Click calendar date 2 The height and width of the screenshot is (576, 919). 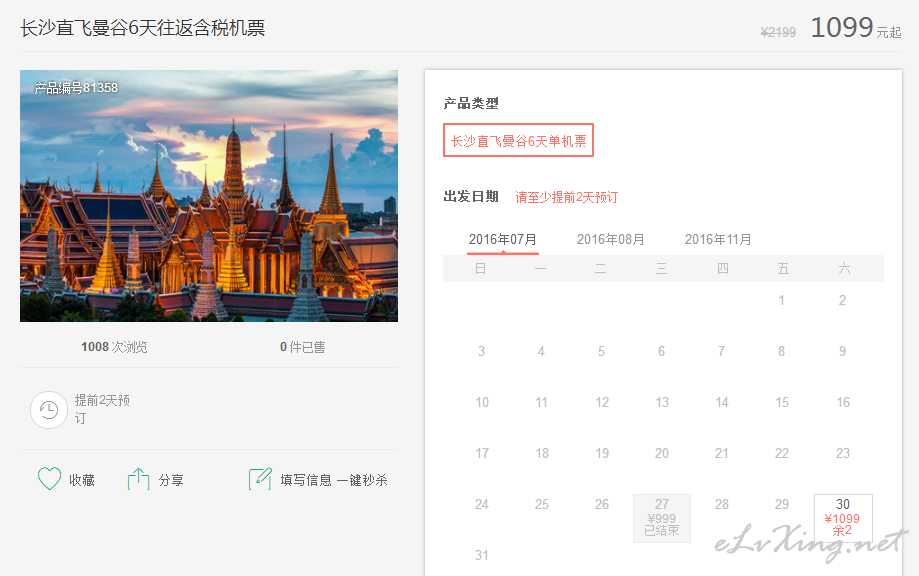(842, 301)
